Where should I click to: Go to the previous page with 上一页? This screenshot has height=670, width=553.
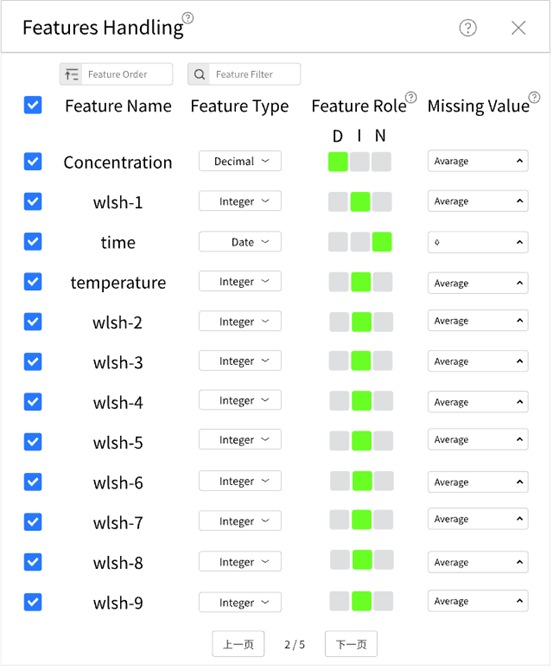pyautogui.click(x=238, y=644)
